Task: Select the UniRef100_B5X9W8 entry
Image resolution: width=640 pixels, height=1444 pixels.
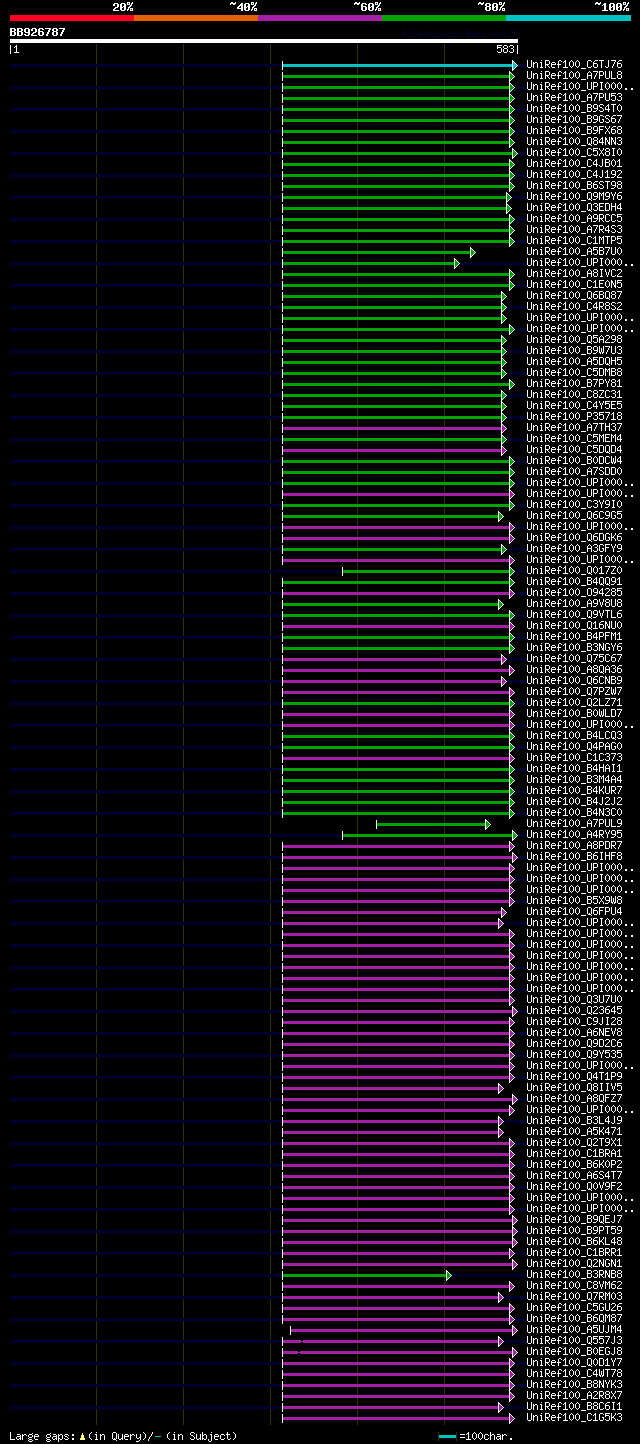Action: (574, 900)
